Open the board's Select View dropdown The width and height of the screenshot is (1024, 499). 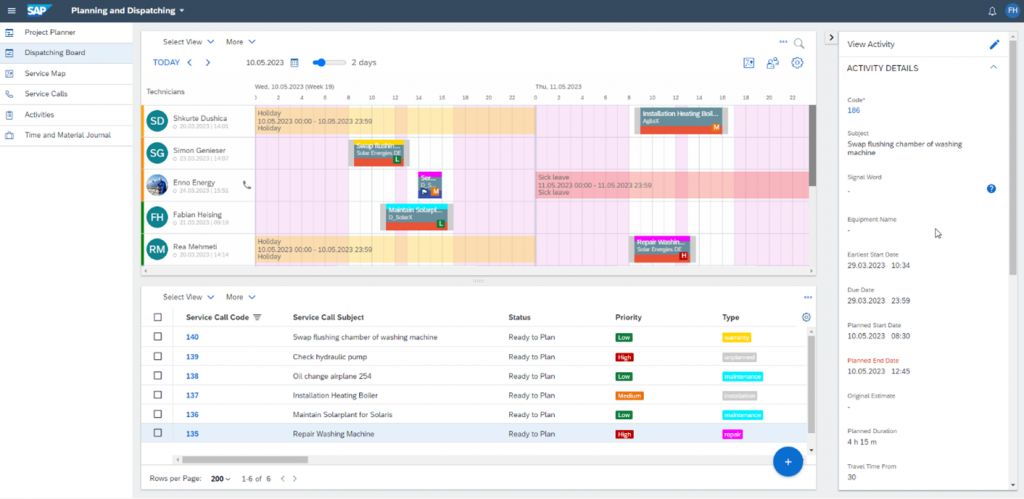(x=188, y=42)
